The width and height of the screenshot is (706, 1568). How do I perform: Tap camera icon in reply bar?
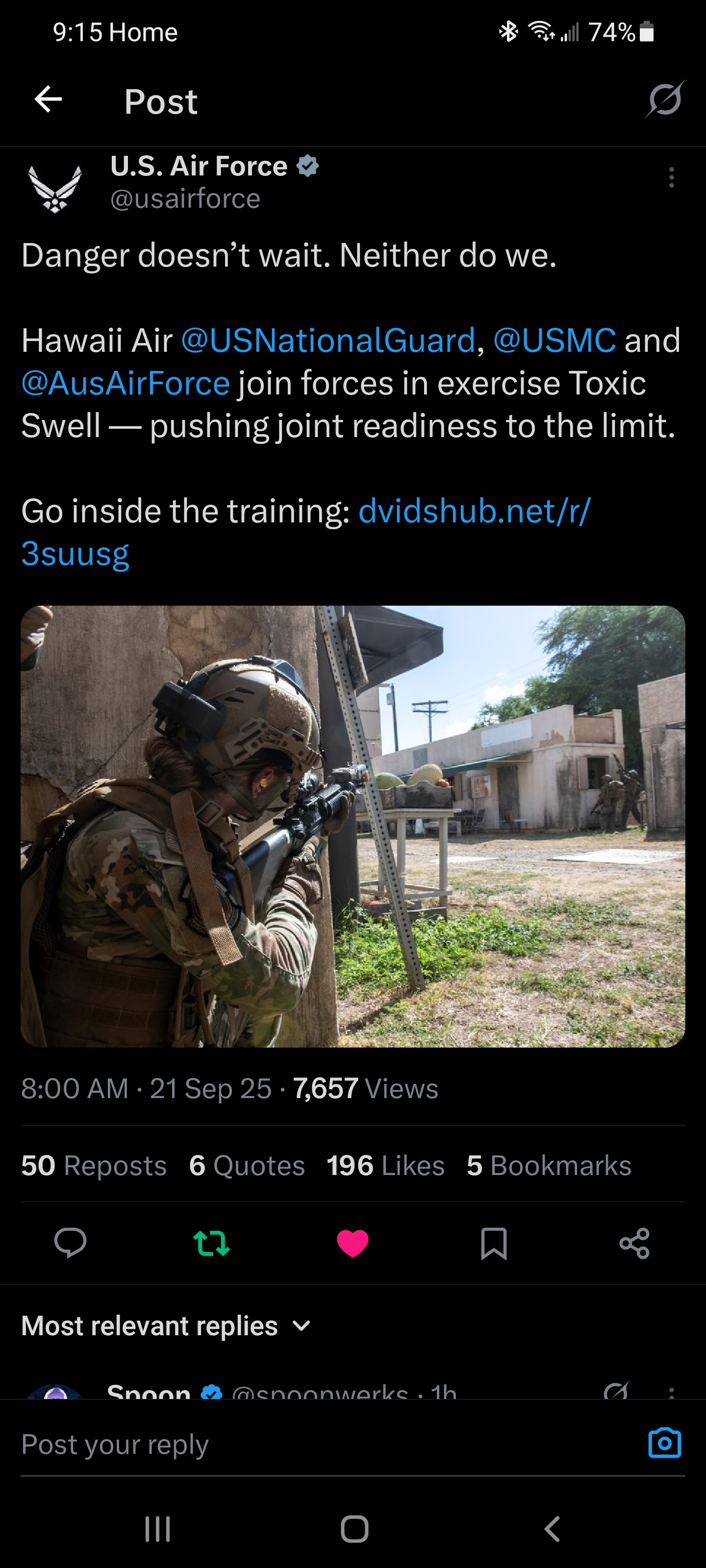(x=664, y=1442)
